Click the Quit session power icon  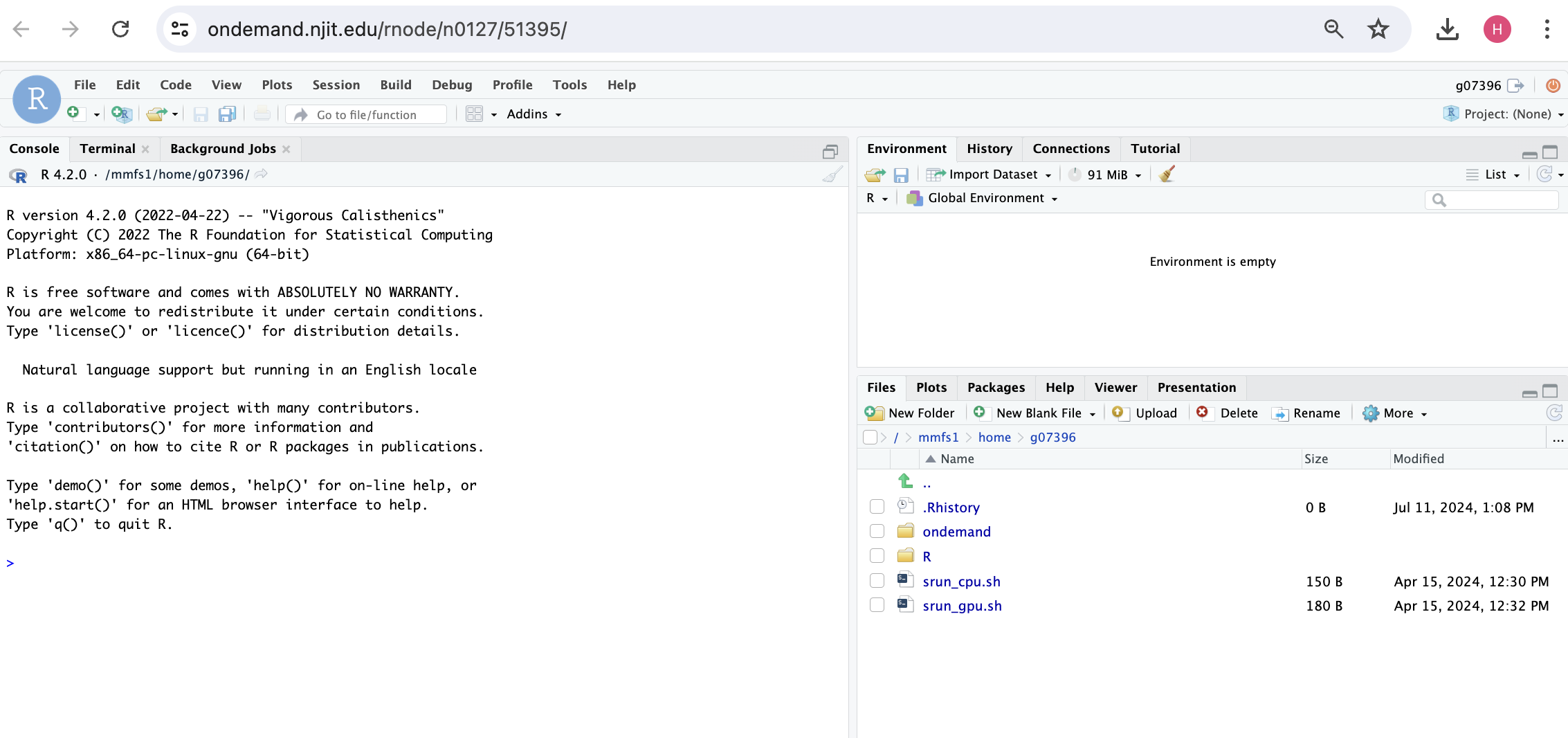tap(1553, 86)
